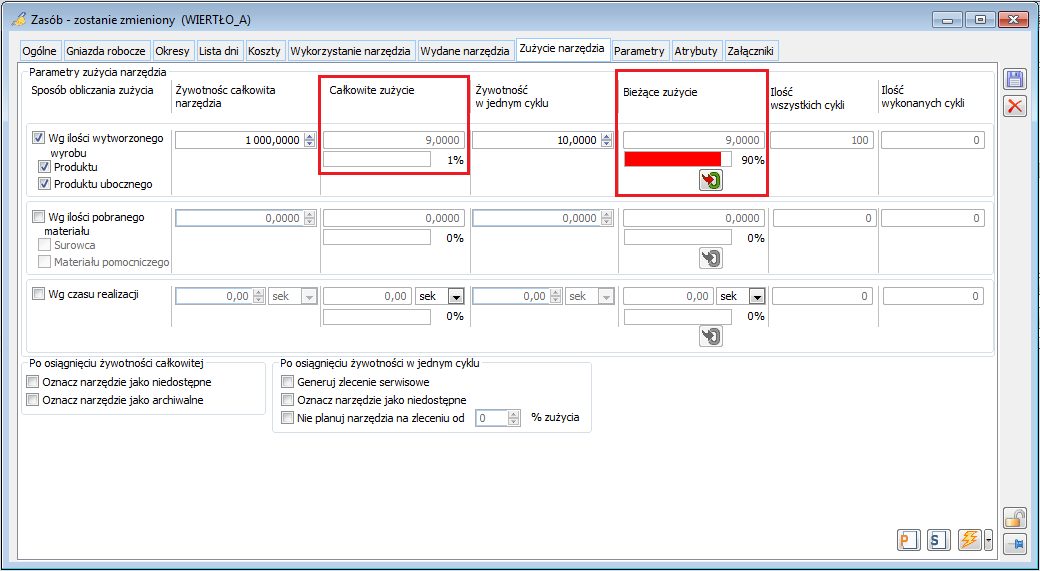Uncheck the Produktu checkbox
The image size is (1040, 571).
pos(44,166)
